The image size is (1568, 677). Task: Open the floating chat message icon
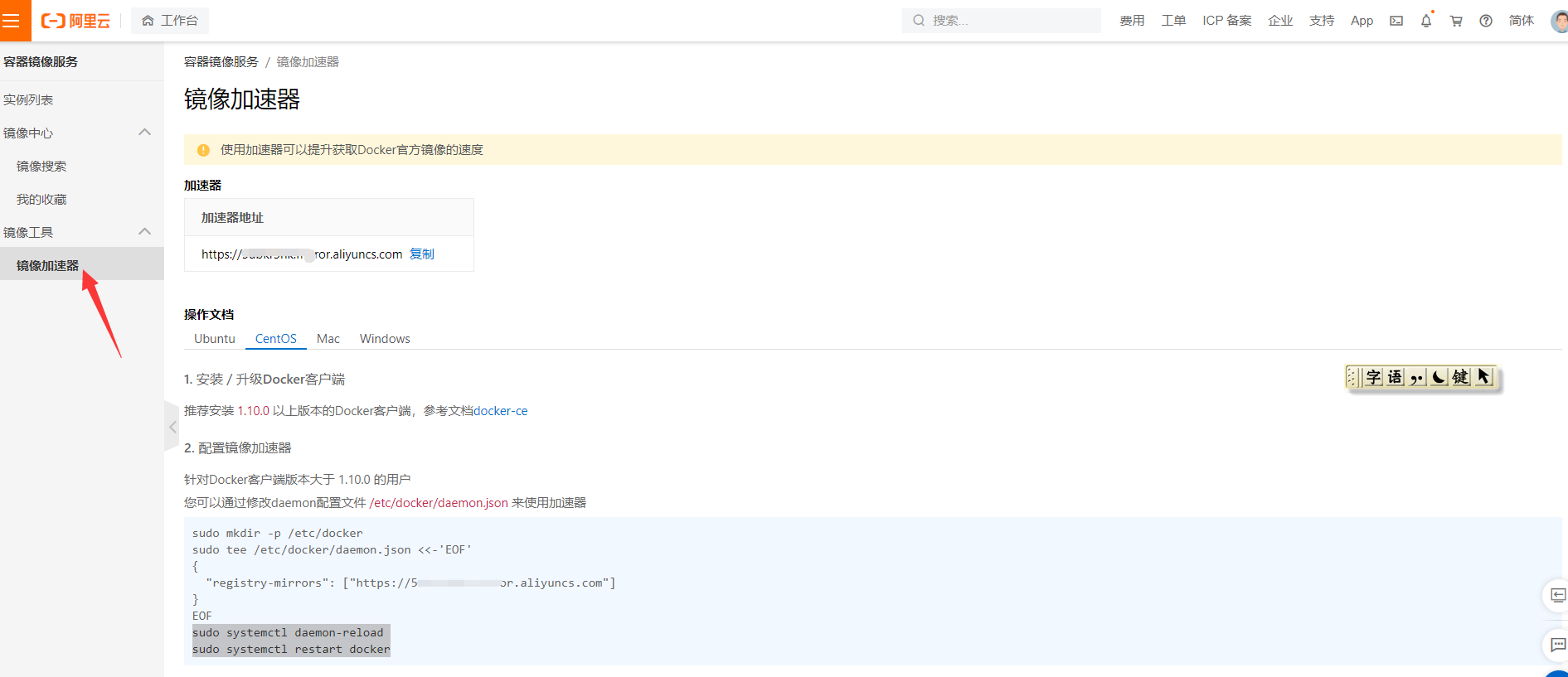click(1556, 645)
